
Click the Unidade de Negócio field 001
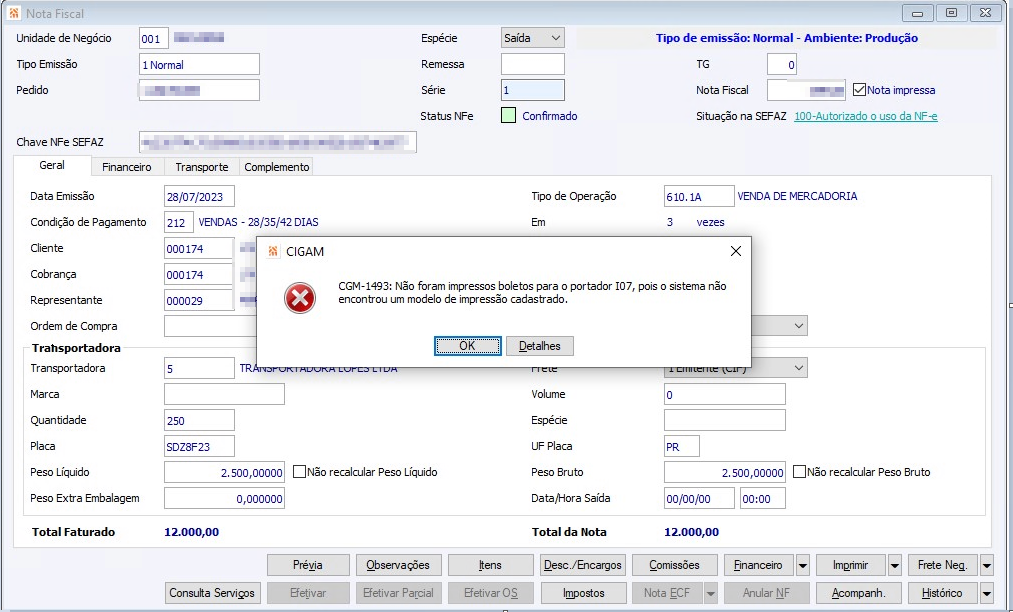coord(154,38)
